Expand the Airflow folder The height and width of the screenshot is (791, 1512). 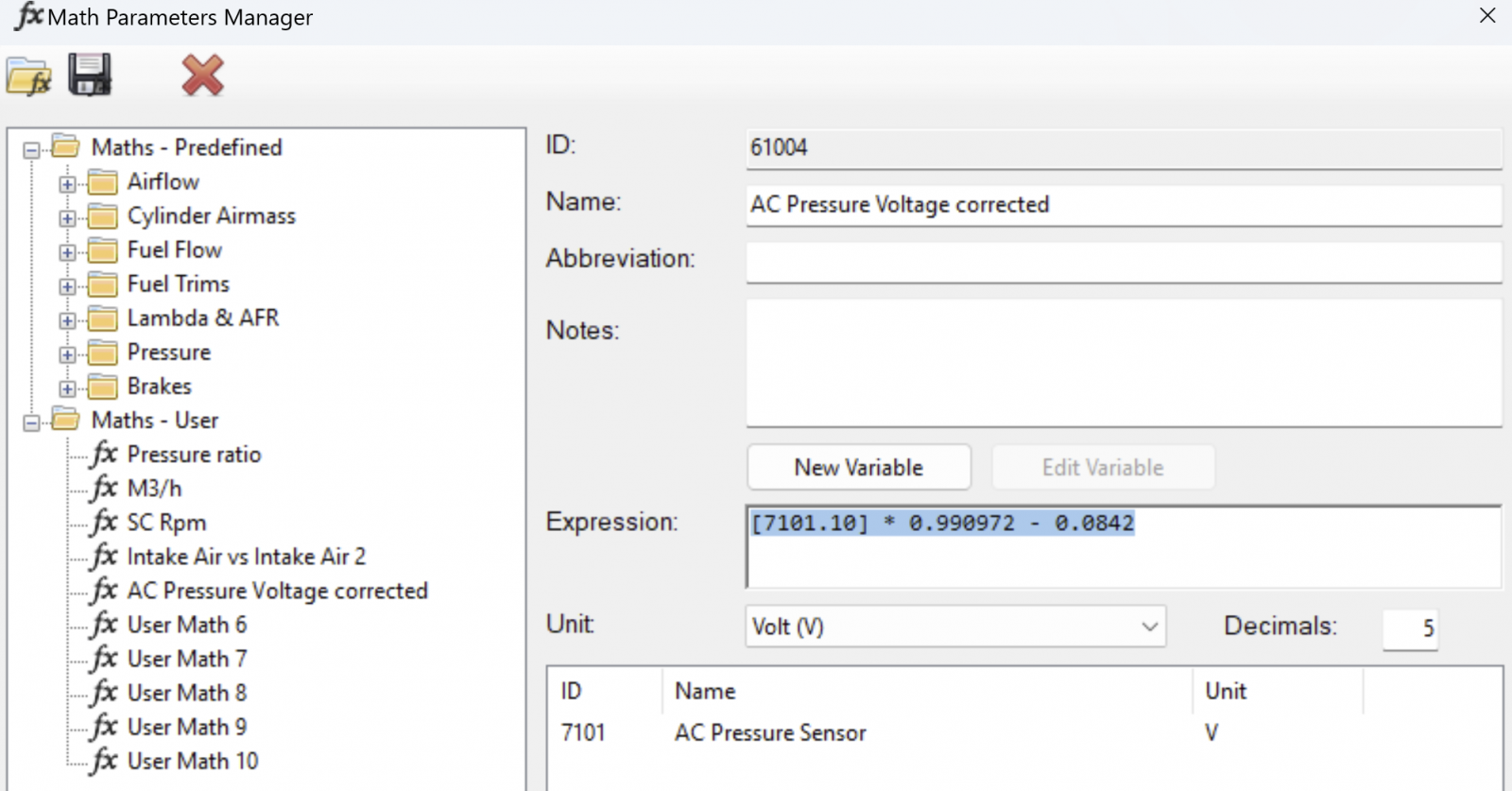pos(67,183)
